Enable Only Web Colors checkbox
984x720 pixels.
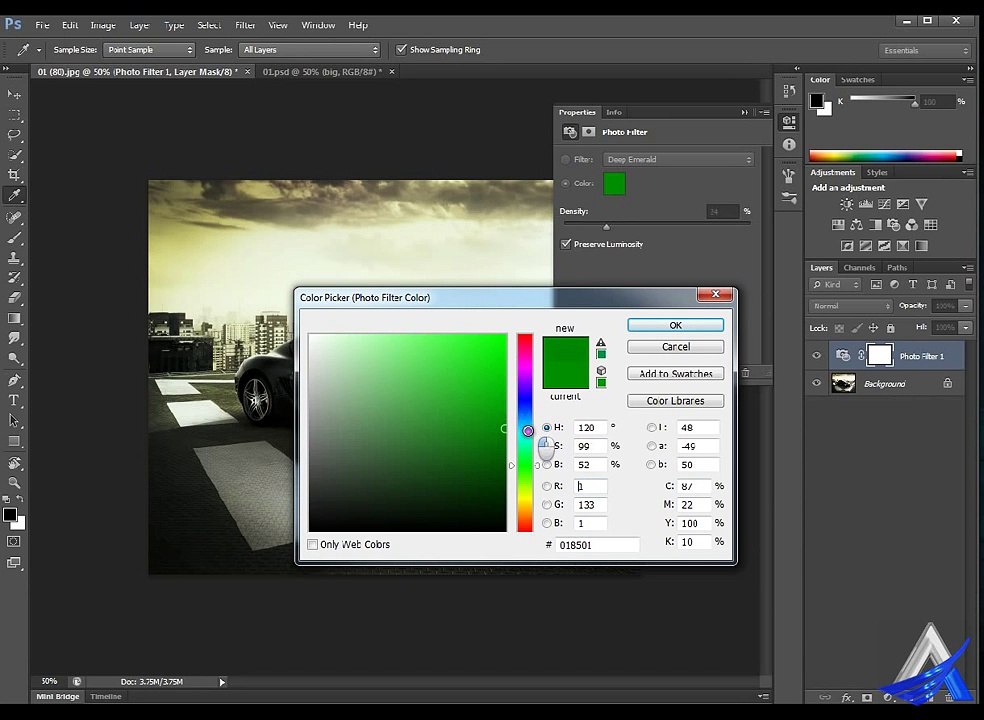click(x=313, y=544)
